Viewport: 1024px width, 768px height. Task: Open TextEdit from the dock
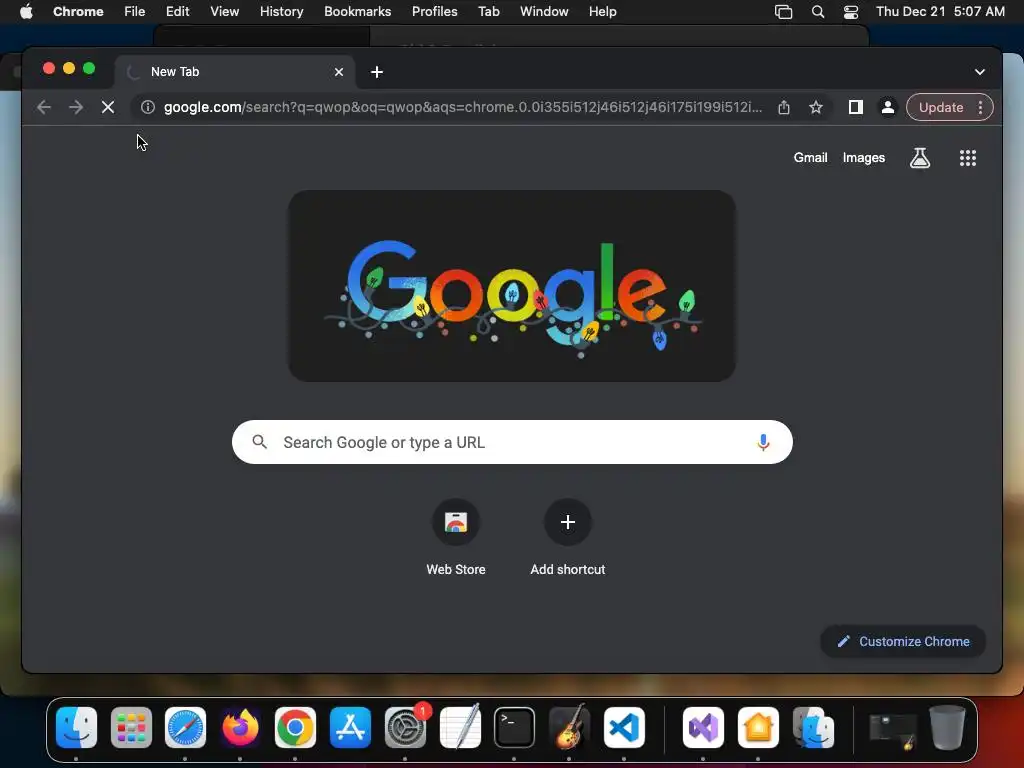pyautogui.click(x=460, y=728)
